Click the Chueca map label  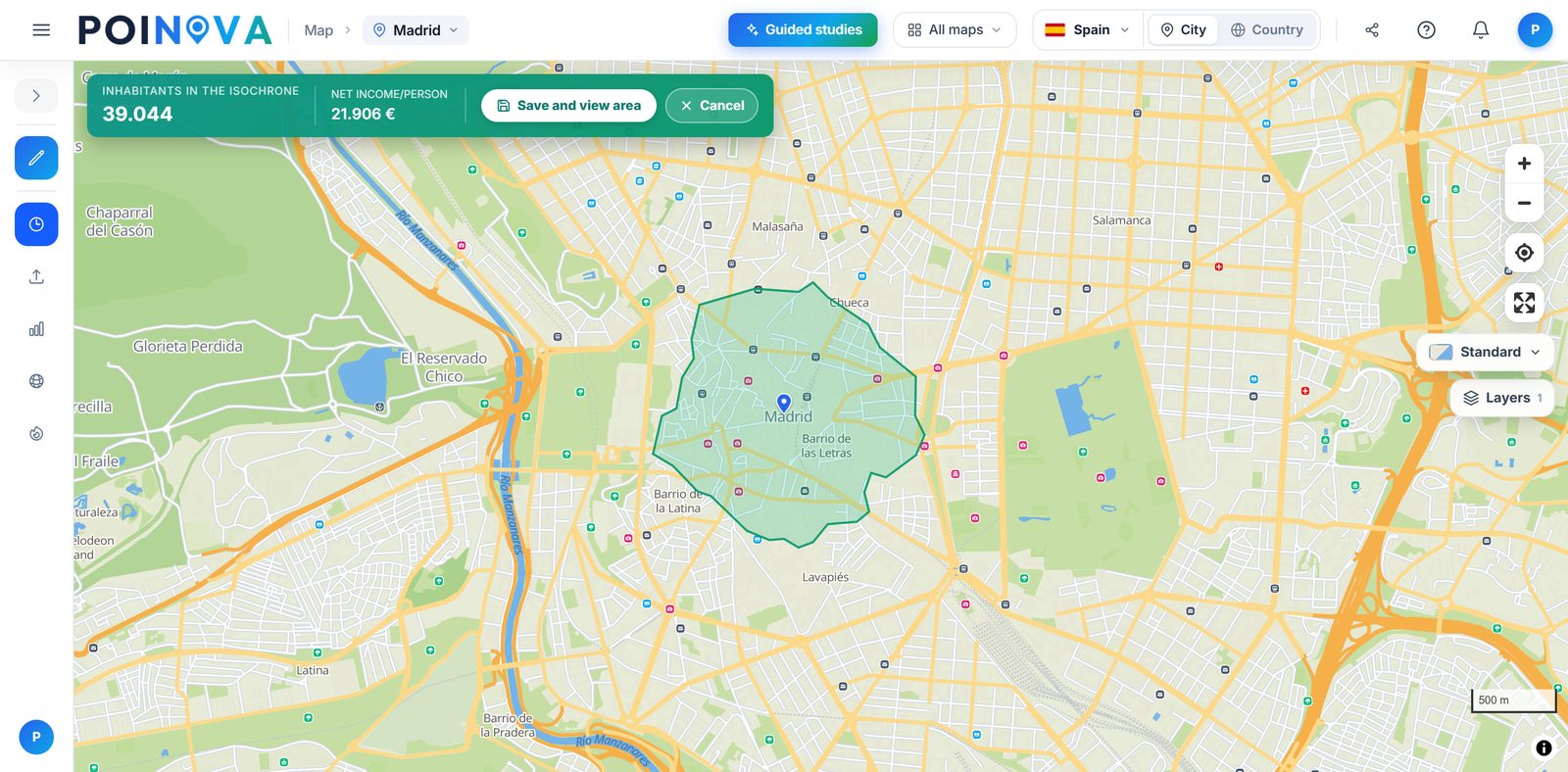(849, 303)
